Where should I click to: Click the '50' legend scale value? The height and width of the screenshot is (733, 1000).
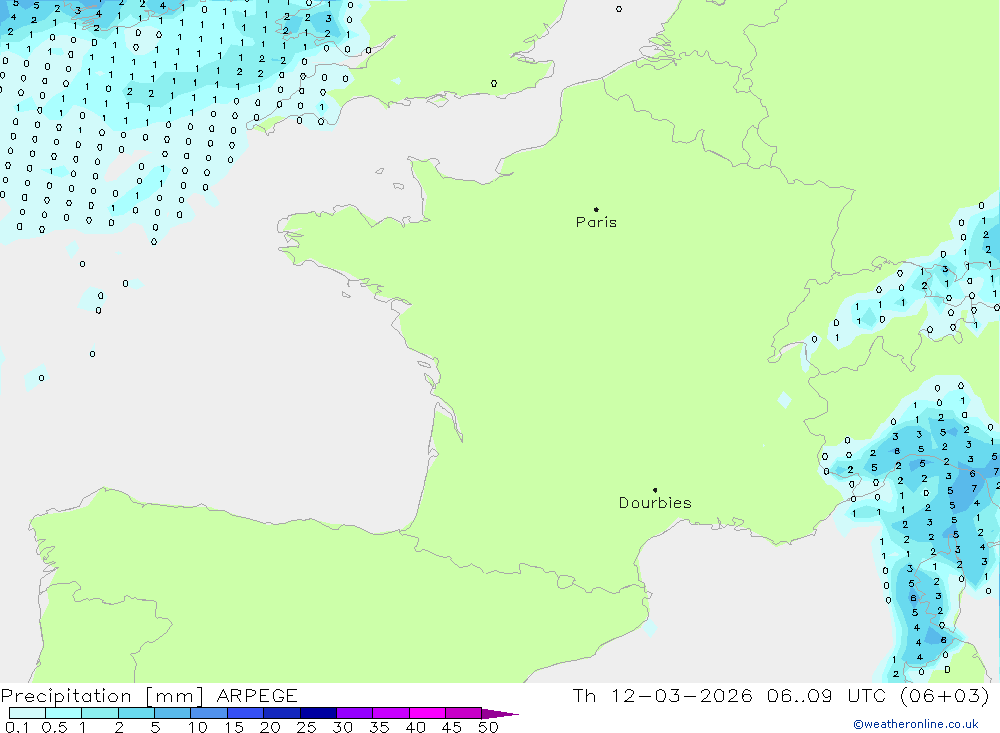(x=488, y=727)
